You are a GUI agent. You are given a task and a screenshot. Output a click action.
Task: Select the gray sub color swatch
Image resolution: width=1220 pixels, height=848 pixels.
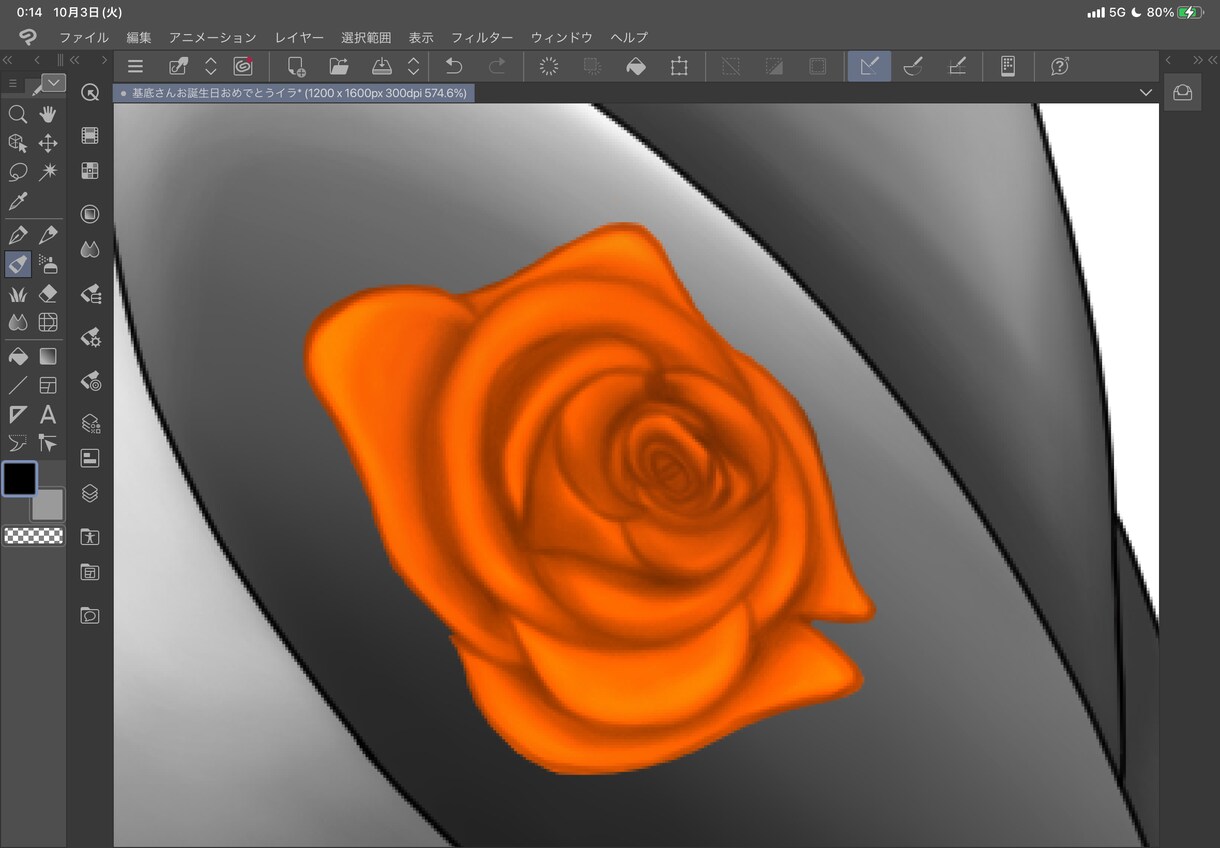(x=49, y=505)
